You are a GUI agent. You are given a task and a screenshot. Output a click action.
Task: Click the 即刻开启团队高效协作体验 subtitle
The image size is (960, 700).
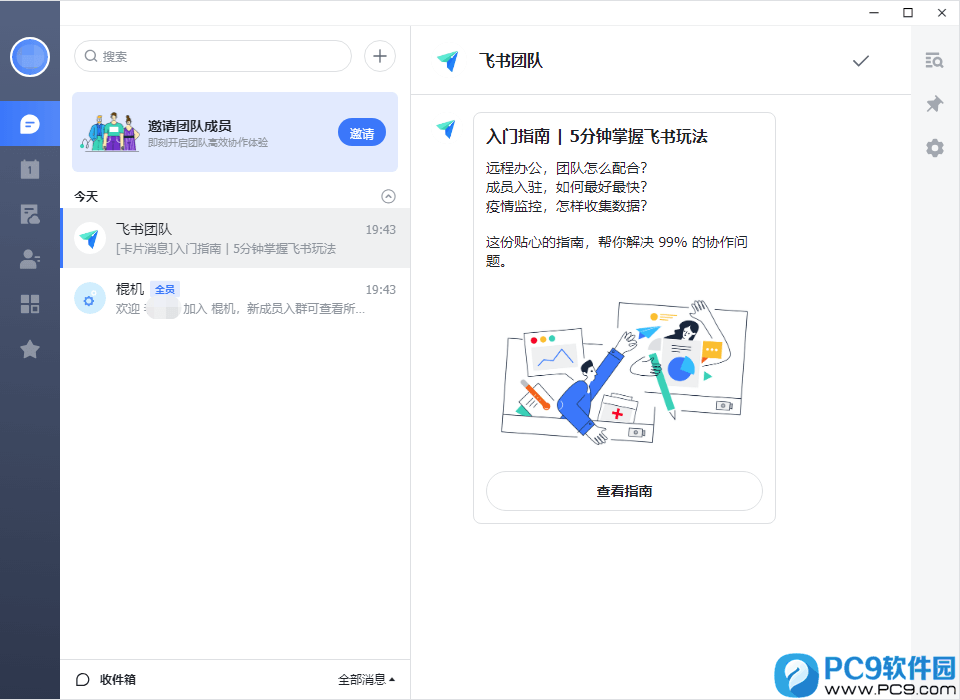(x=208, y=143)
